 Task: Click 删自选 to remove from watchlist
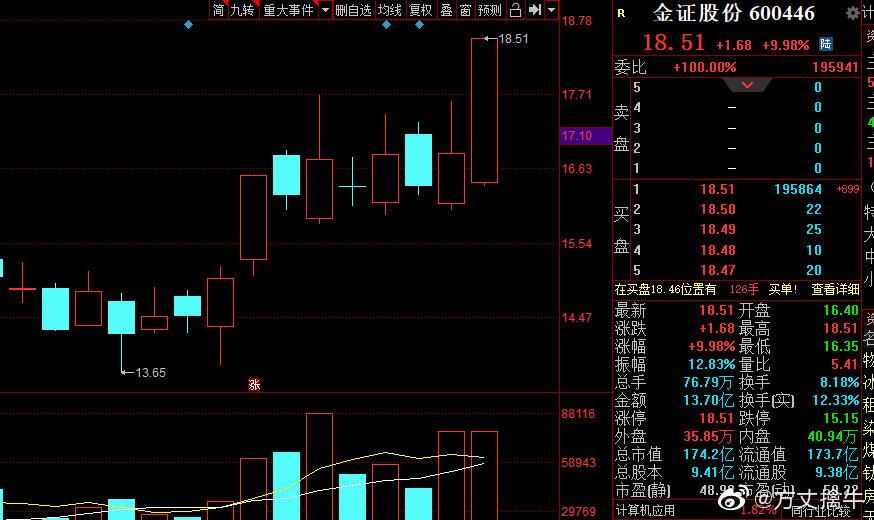tap(353, 10)
